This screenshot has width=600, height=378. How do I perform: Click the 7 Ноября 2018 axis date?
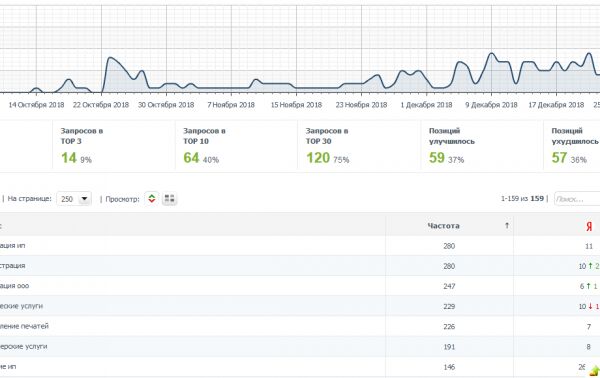coord(231,104)
